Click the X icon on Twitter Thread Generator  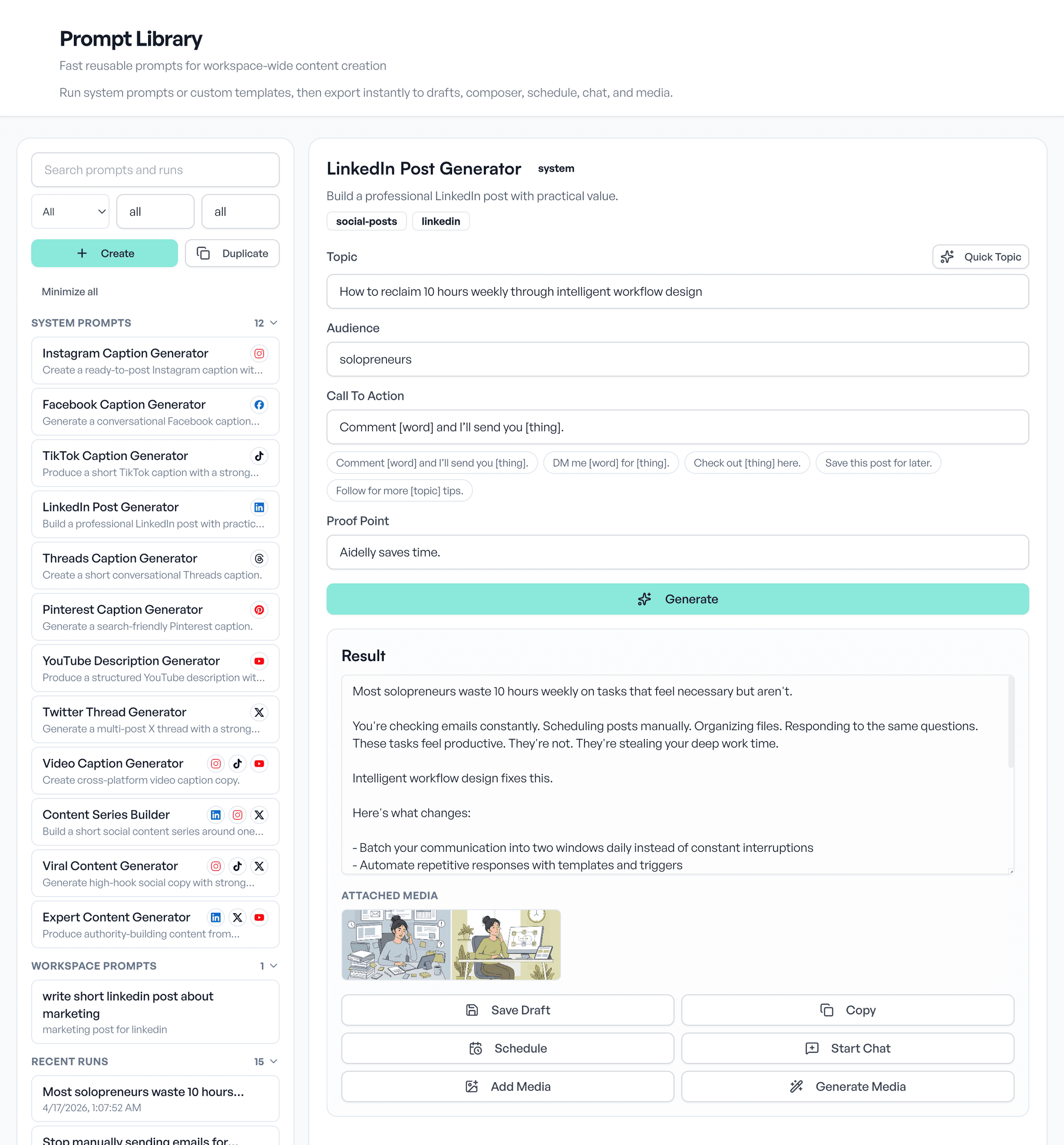click(x=259, y=712)
